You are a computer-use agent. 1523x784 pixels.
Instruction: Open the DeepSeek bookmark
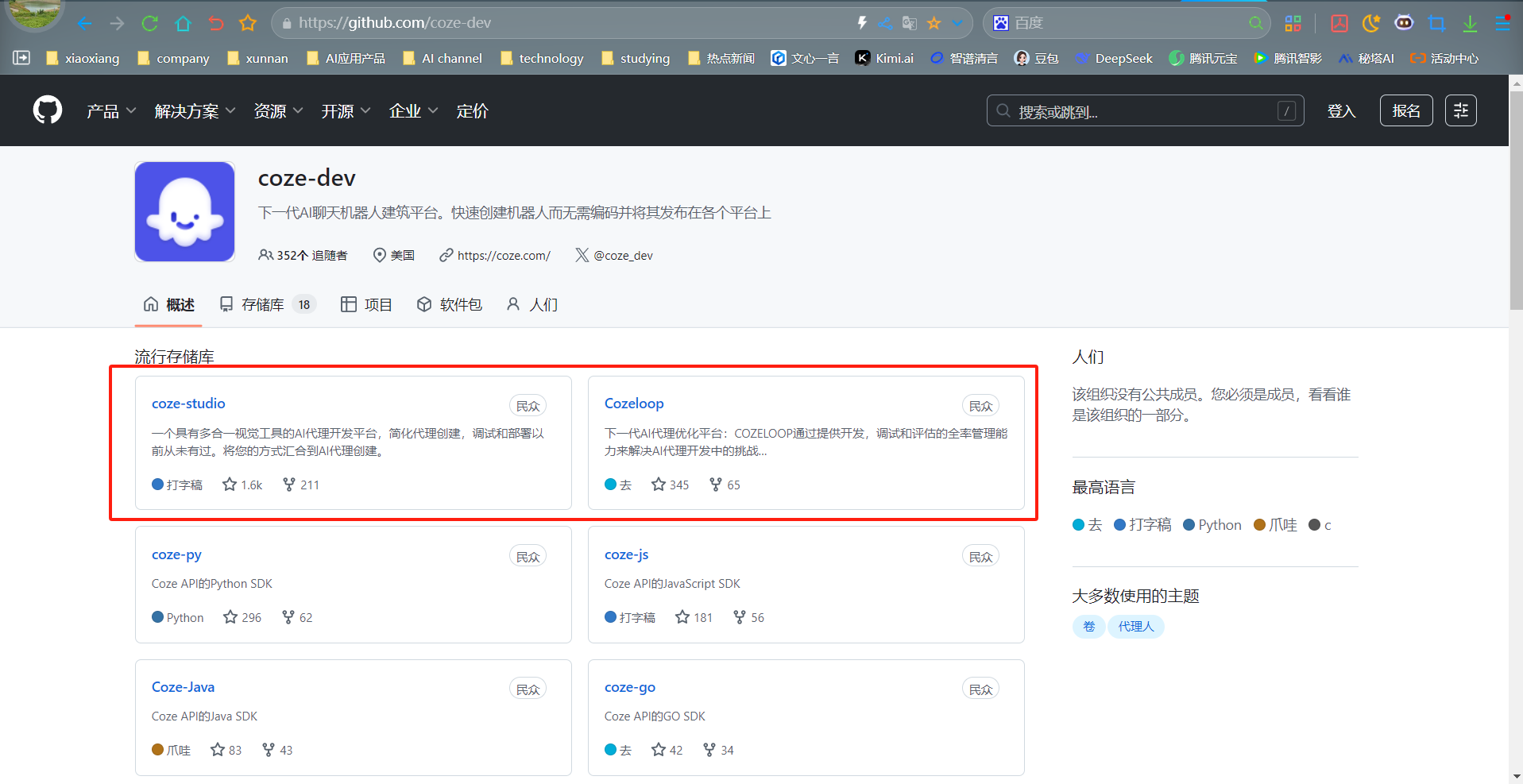[x=1114, y=58]
